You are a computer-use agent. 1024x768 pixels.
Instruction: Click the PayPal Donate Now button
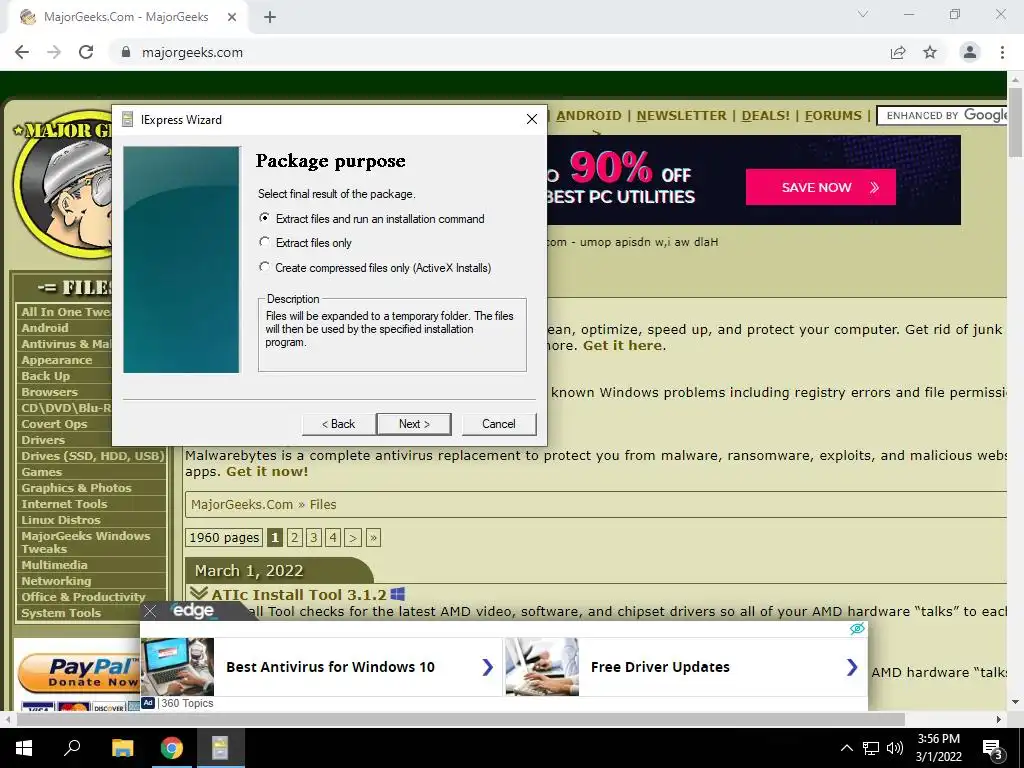78,673
